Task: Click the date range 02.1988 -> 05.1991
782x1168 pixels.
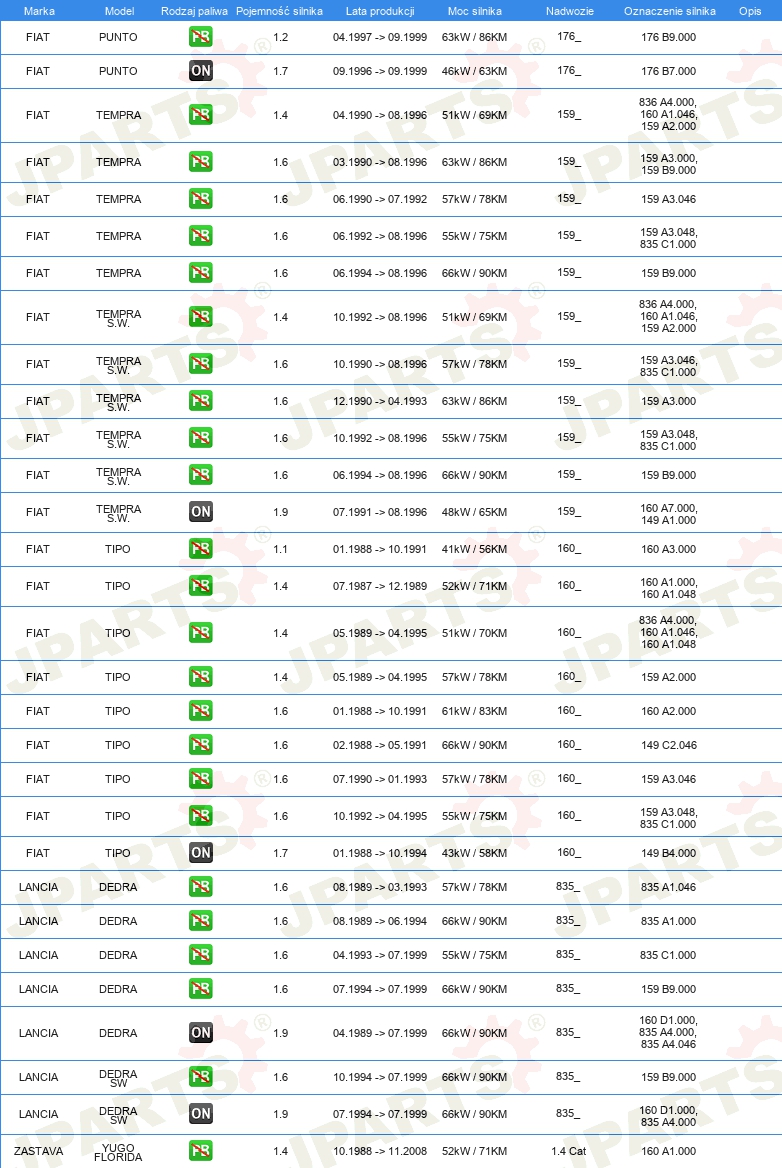Action: point(380,745)
